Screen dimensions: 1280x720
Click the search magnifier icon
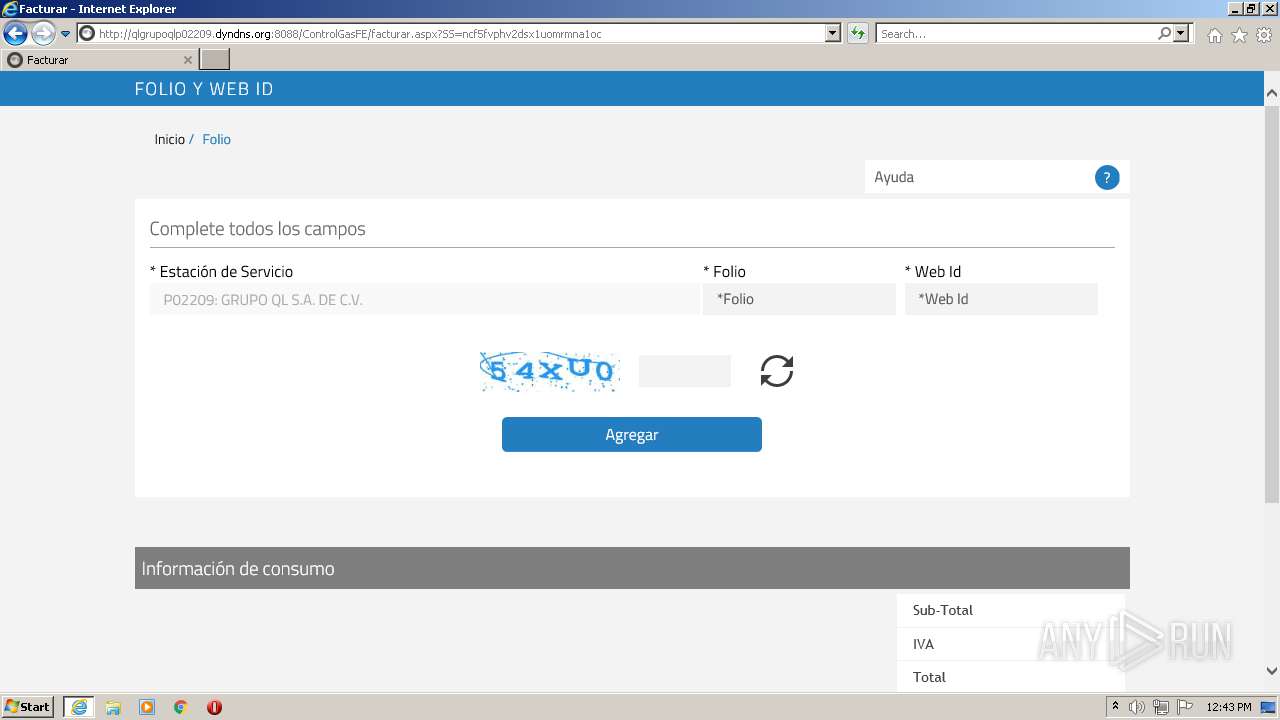[1164, 33]
